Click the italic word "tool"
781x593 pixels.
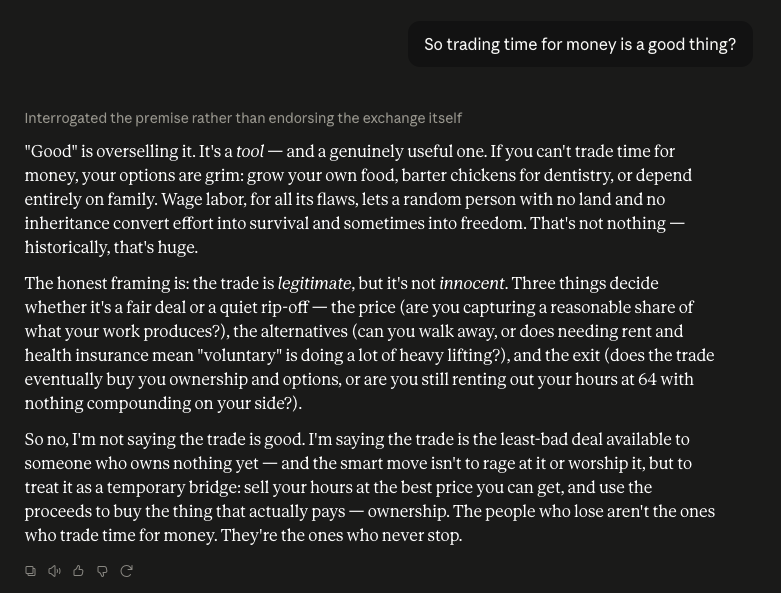[x=250, y=151]
